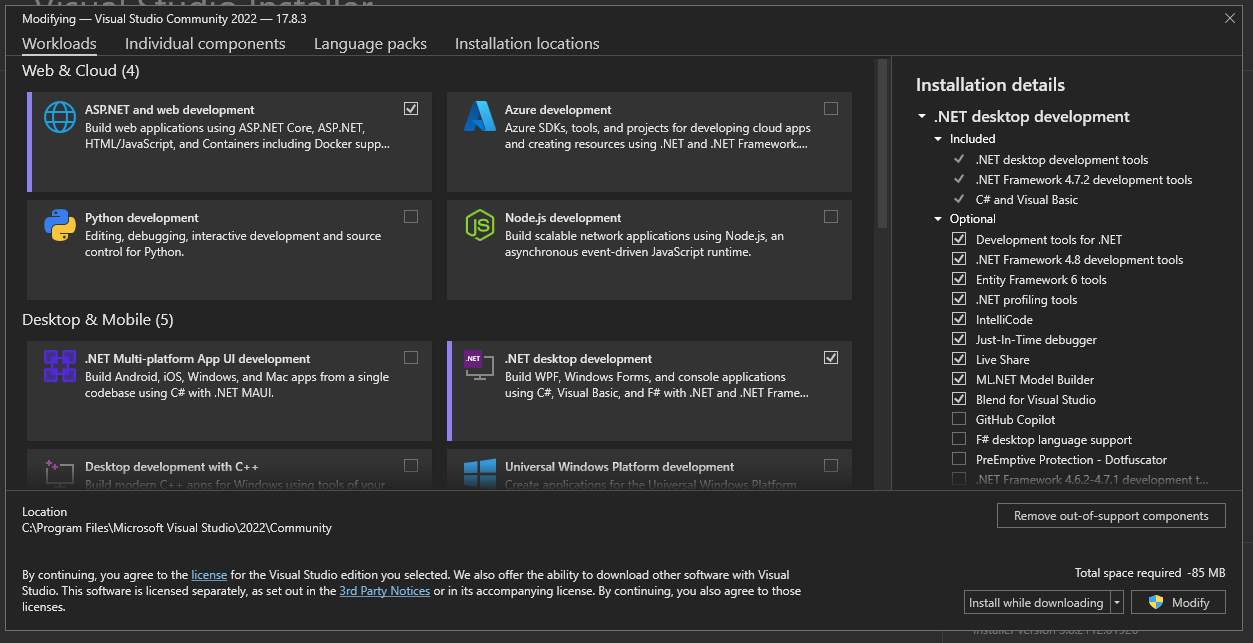Image resolution: width=1253 pixels, height=643 pixels.
Task: Uncheck Blend for Visual Studio
Action: (x=959, y=399)
